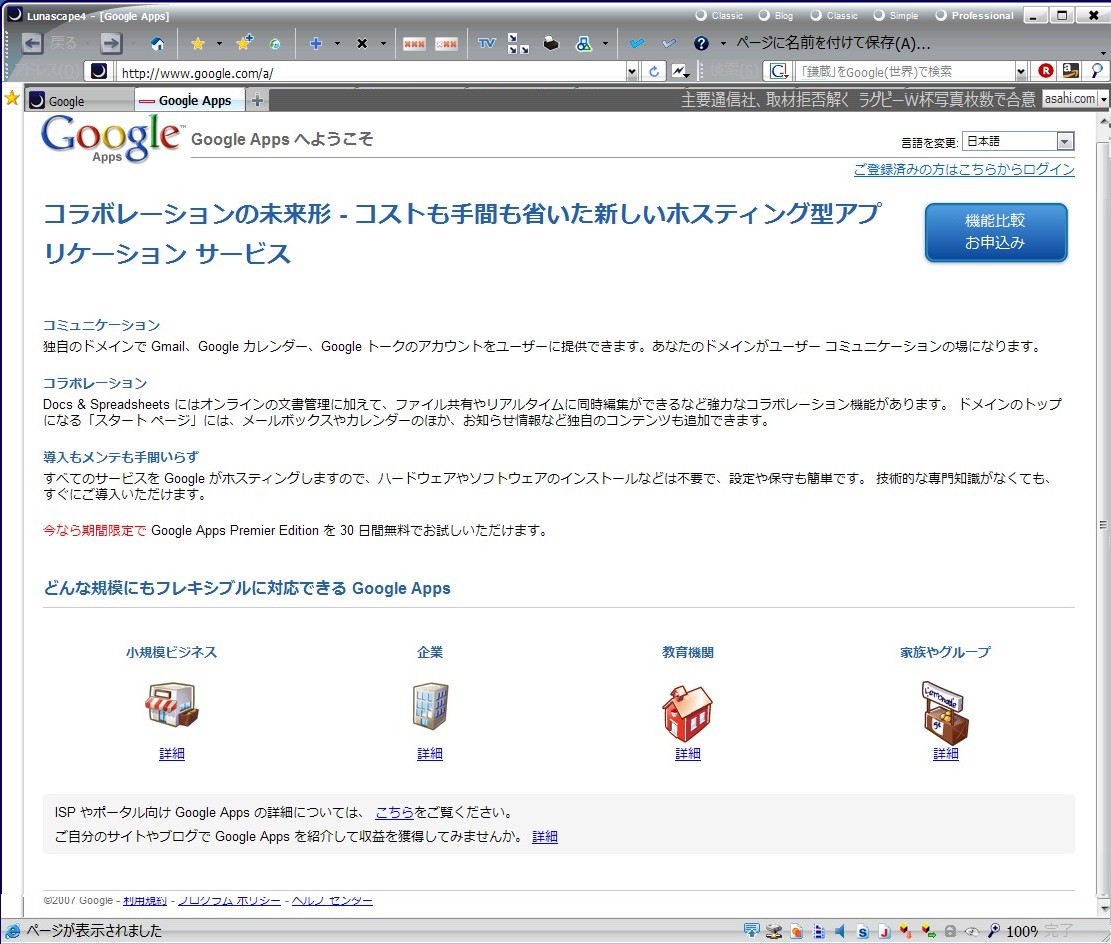
Task: Click 詳細 link under 小規模ビジネス
Action: (171, 753)
